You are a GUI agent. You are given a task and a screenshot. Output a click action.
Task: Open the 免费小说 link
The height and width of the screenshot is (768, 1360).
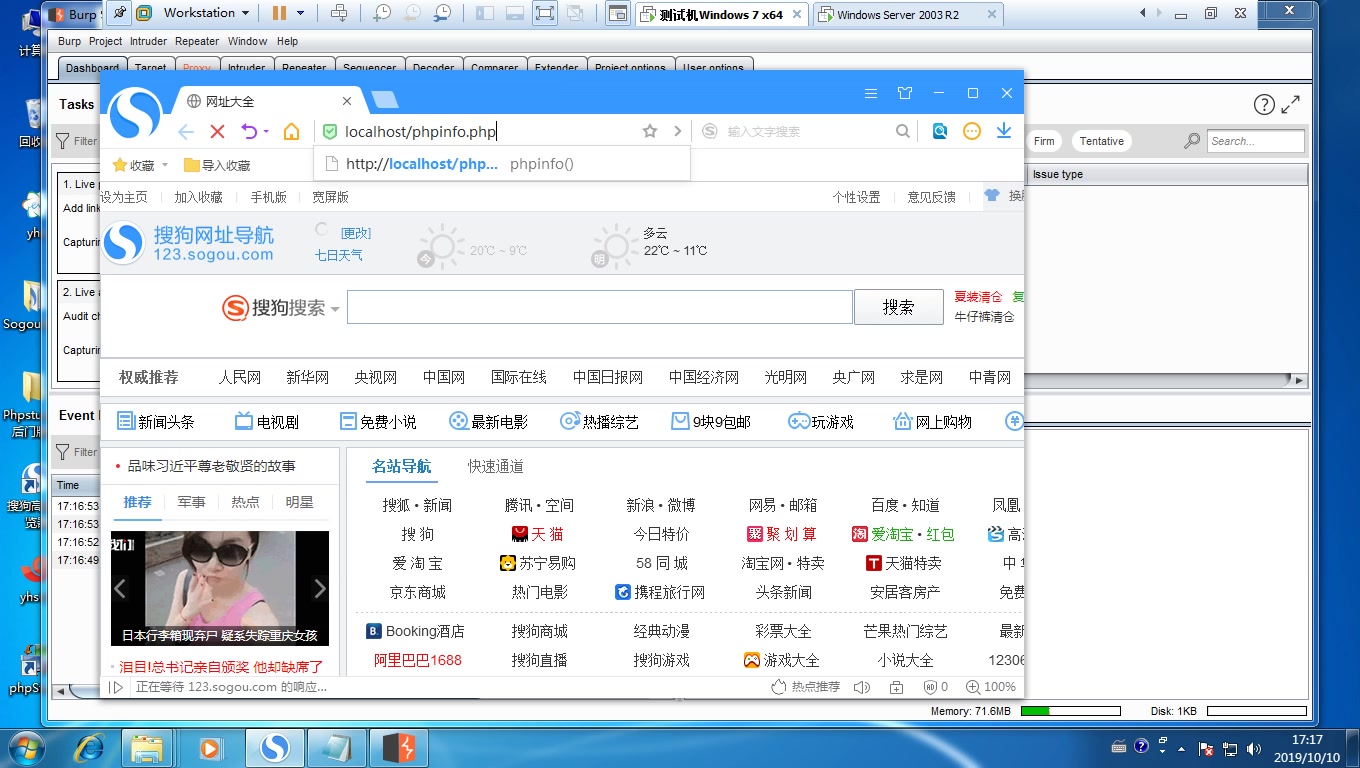click(378, 422)
